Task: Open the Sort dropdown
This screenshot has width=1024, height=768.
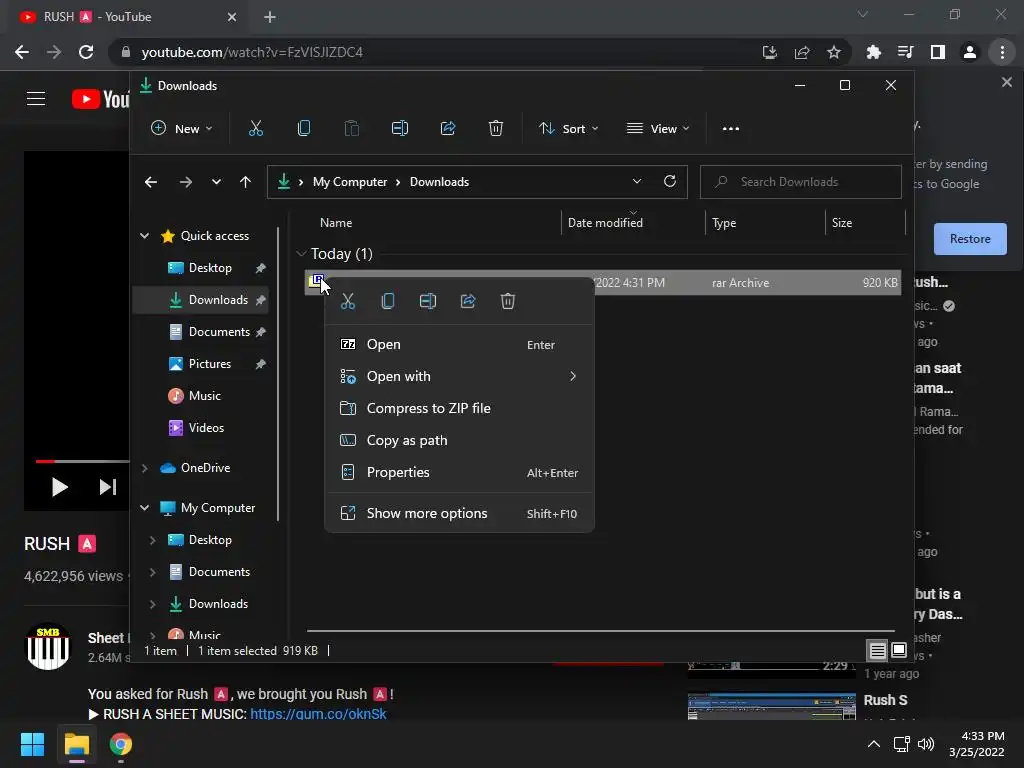Action: coord(568,129)
